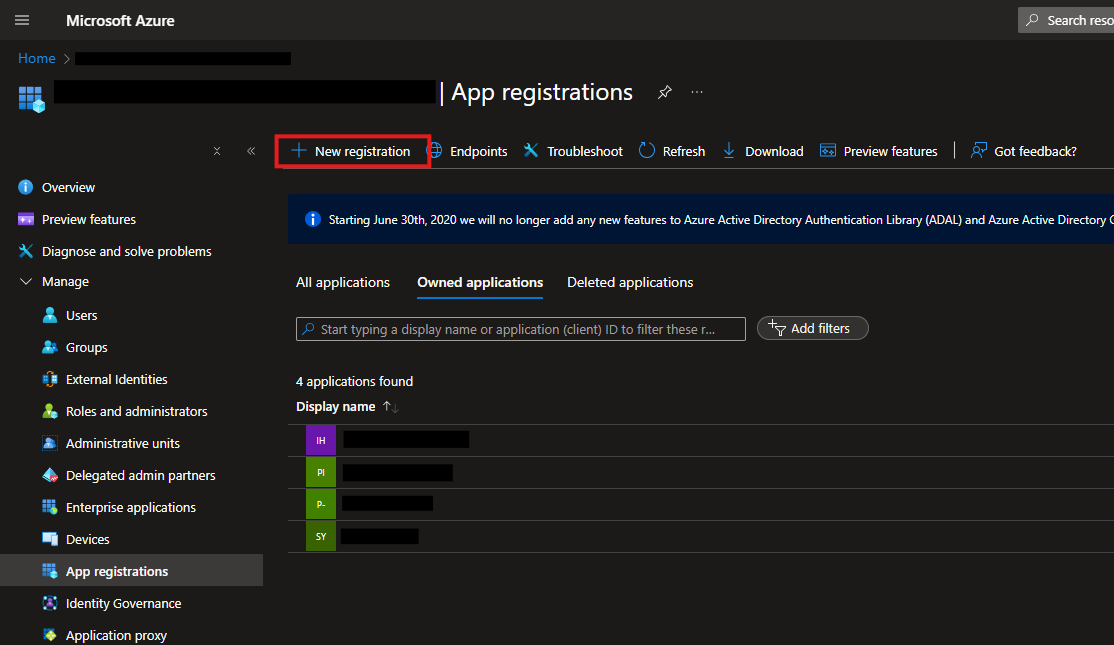Click sidebar App registrations icon

click(50, 570)
